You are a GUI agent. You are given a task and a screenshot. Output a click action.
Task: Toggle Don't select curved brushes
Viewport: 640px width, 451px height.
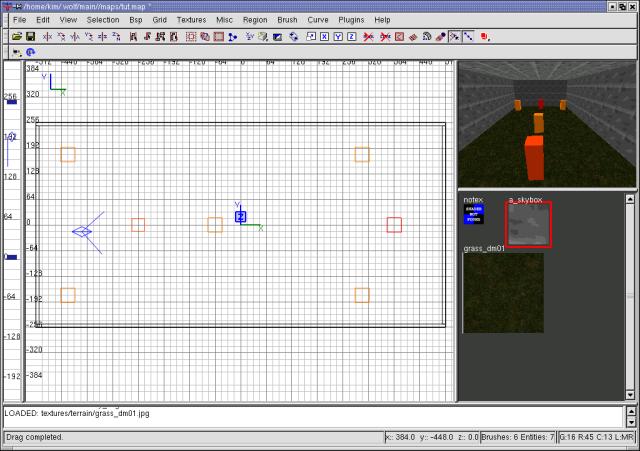pyautogui.click(x=369, y=37)
